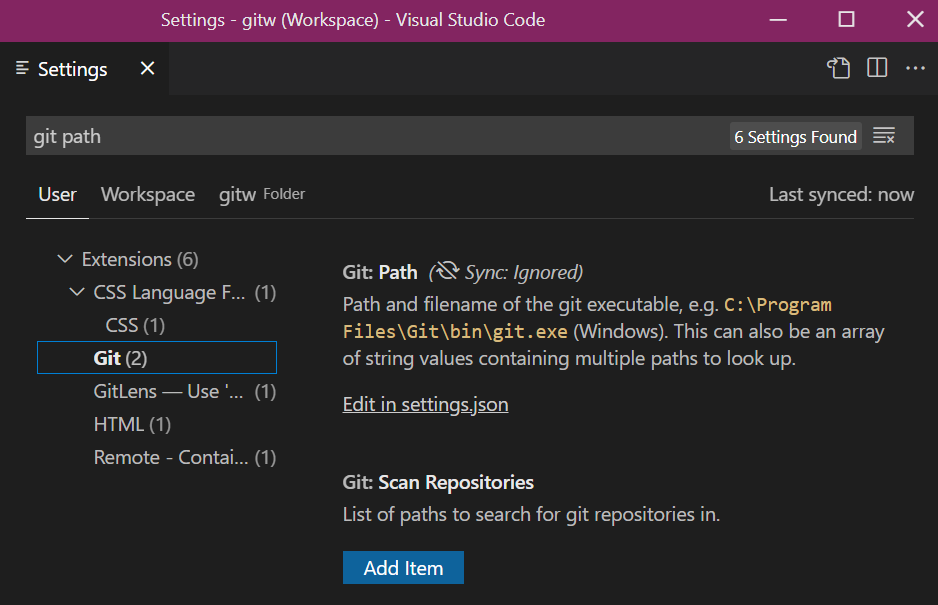Close the Visual Studio Code window
938x605 pixels.
[x=915, y=20]
